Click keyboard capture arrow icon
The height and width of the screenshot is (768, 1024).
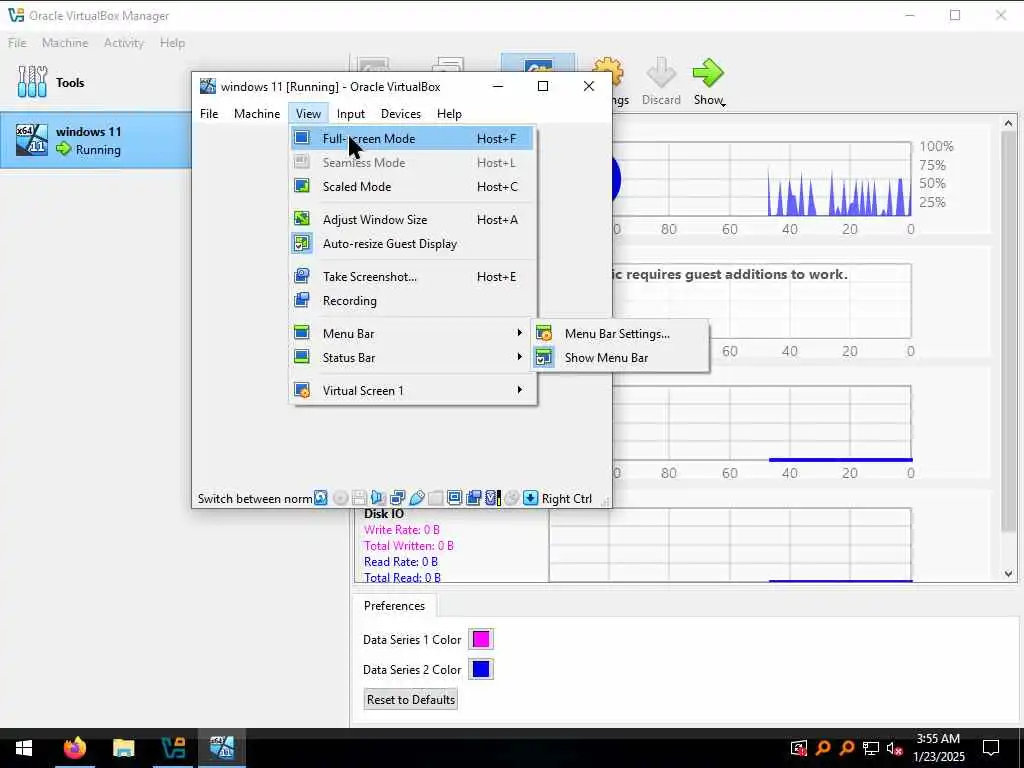click(x=530, y=498)
